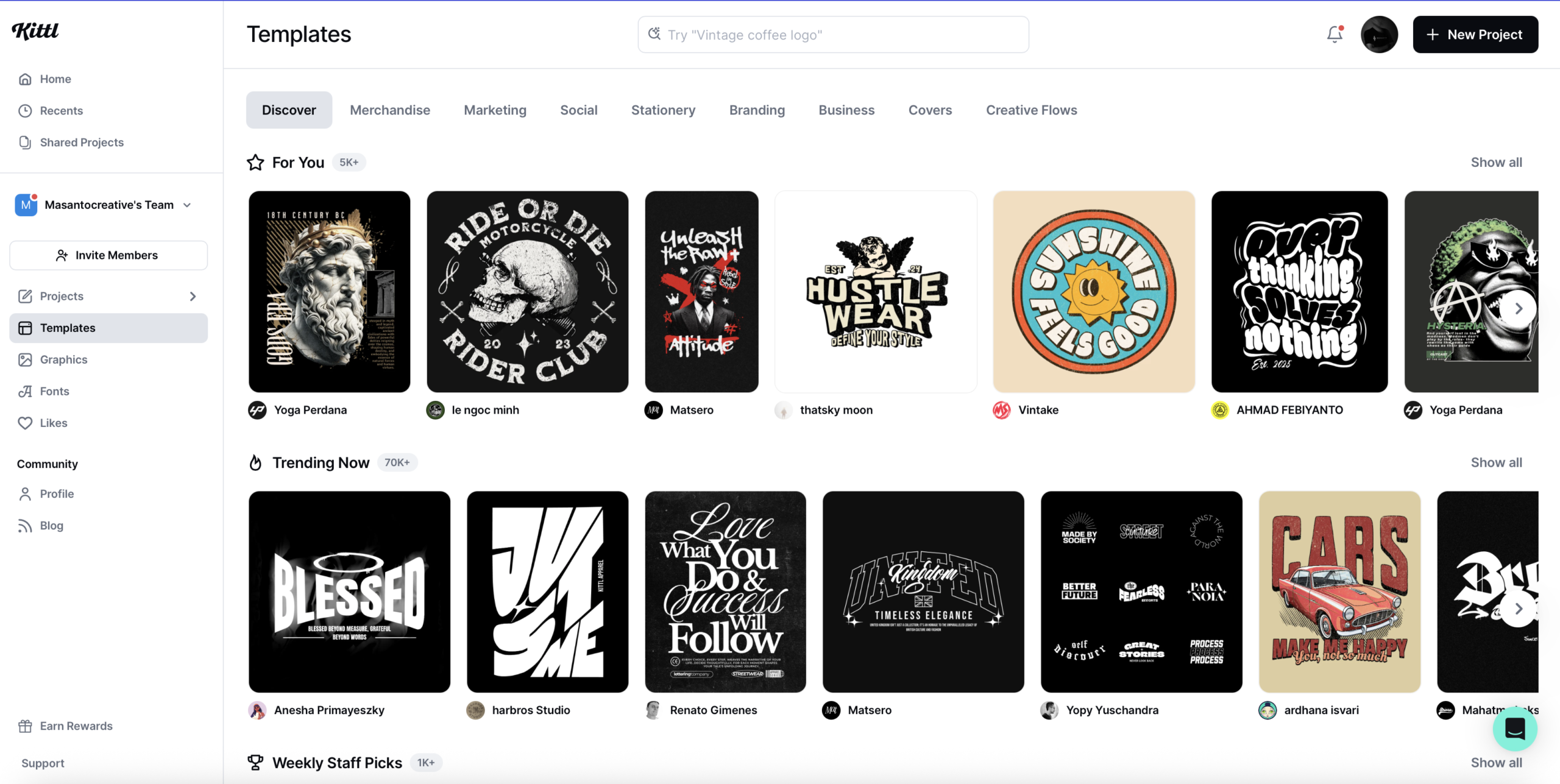
Task: Open the Sunshine Feels Good template
Action: point(1093,291)
